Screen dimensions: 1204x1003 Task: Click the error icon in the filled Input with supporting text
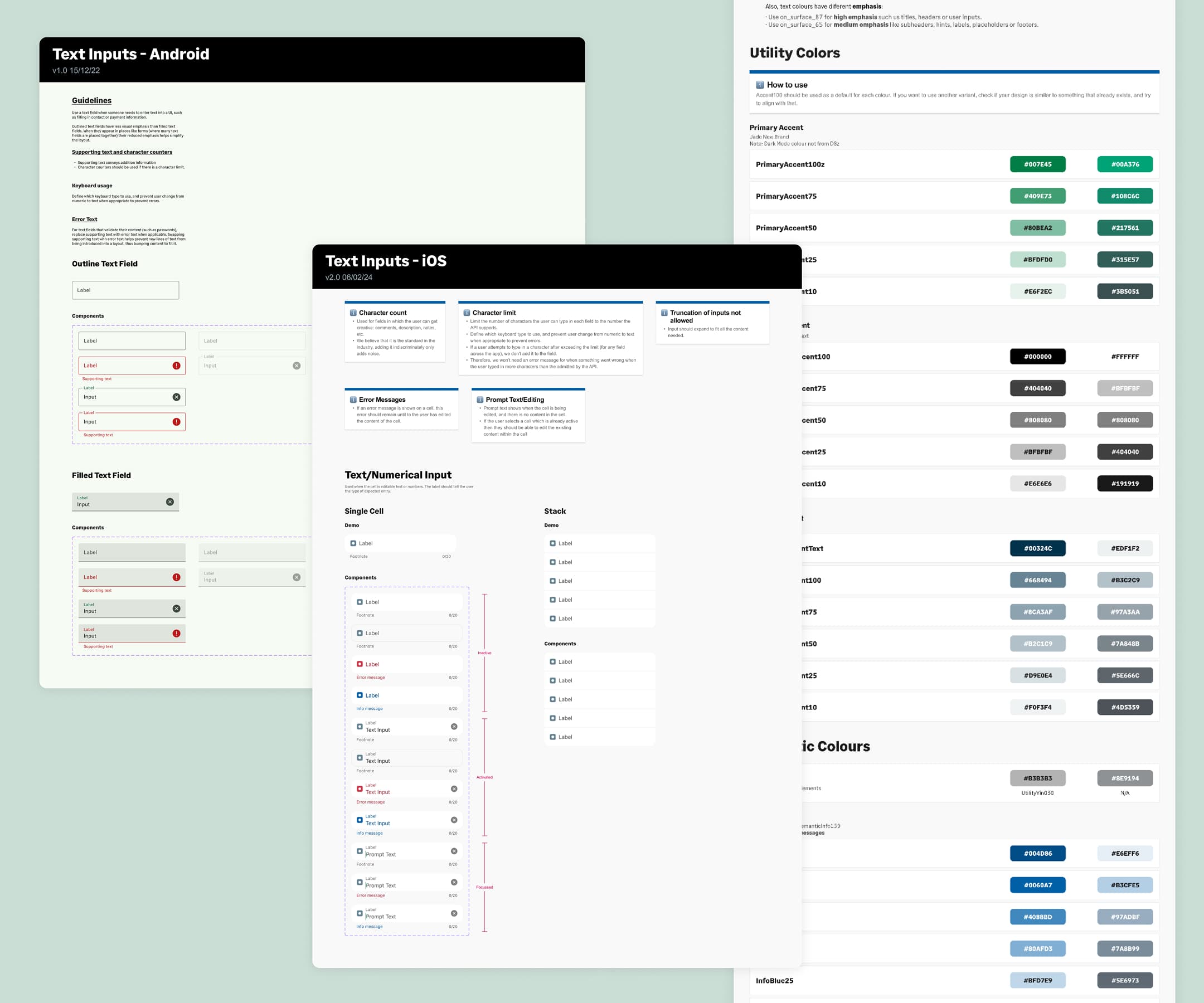(177, 634)
